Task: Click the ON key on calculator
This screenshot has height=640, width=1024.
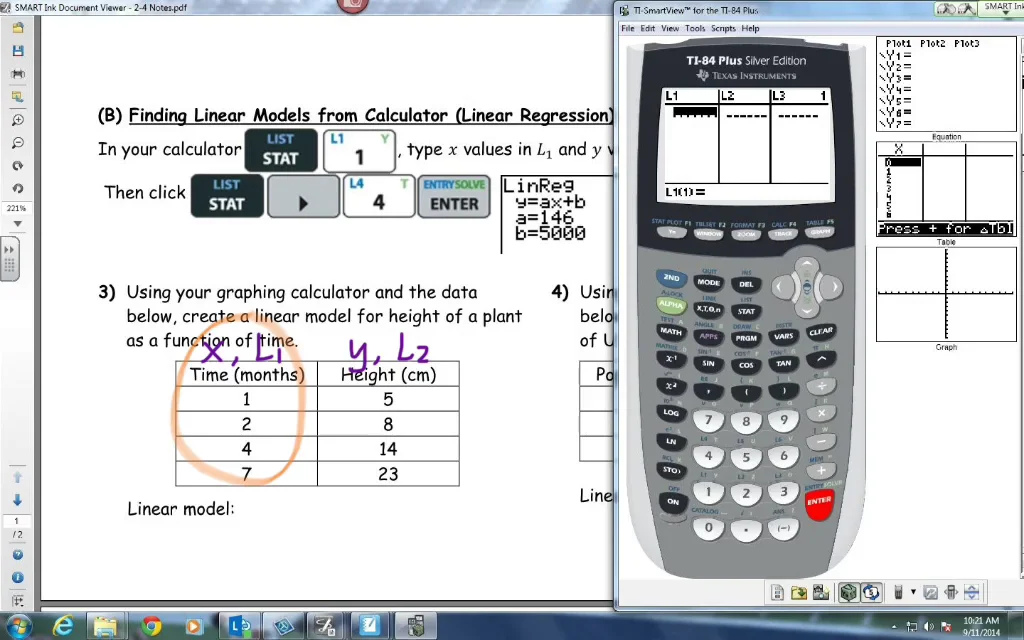Action: (672, 502)
